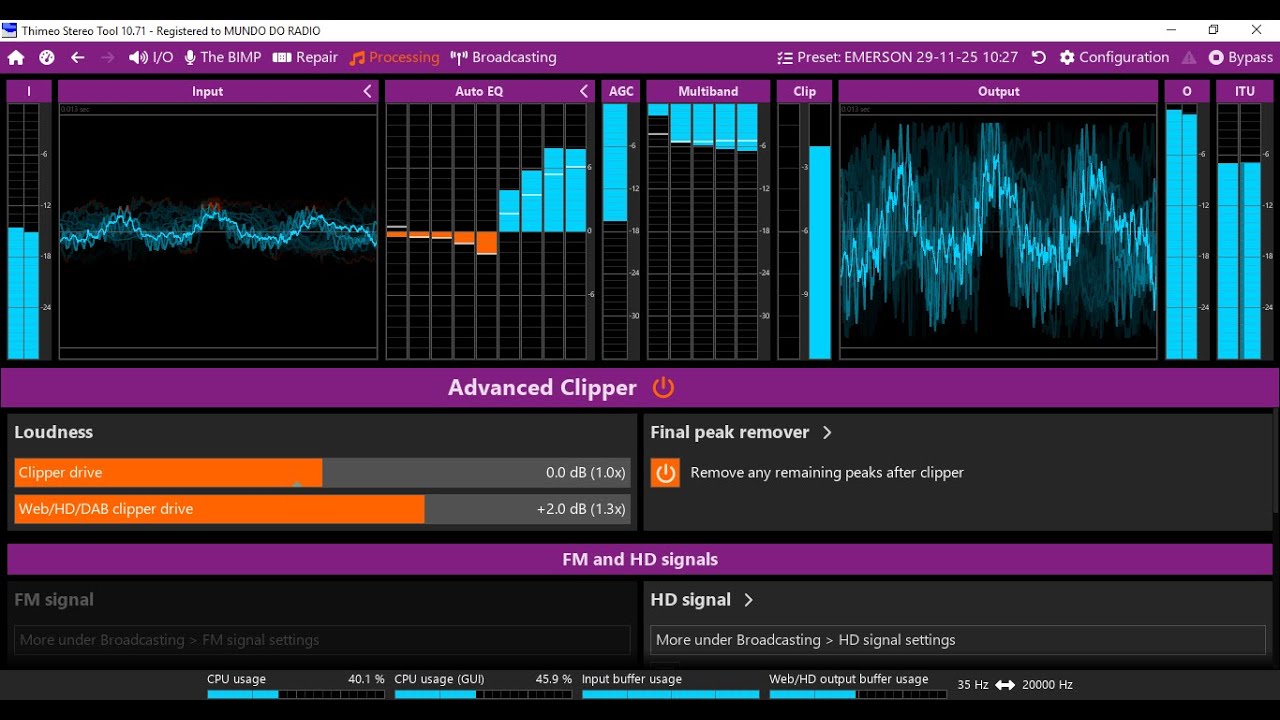The width and height of the screenshot is (1280, 720).
Task: Navigate forward with the right arrow
Action: pyautogui.click(x=108, y=58)
